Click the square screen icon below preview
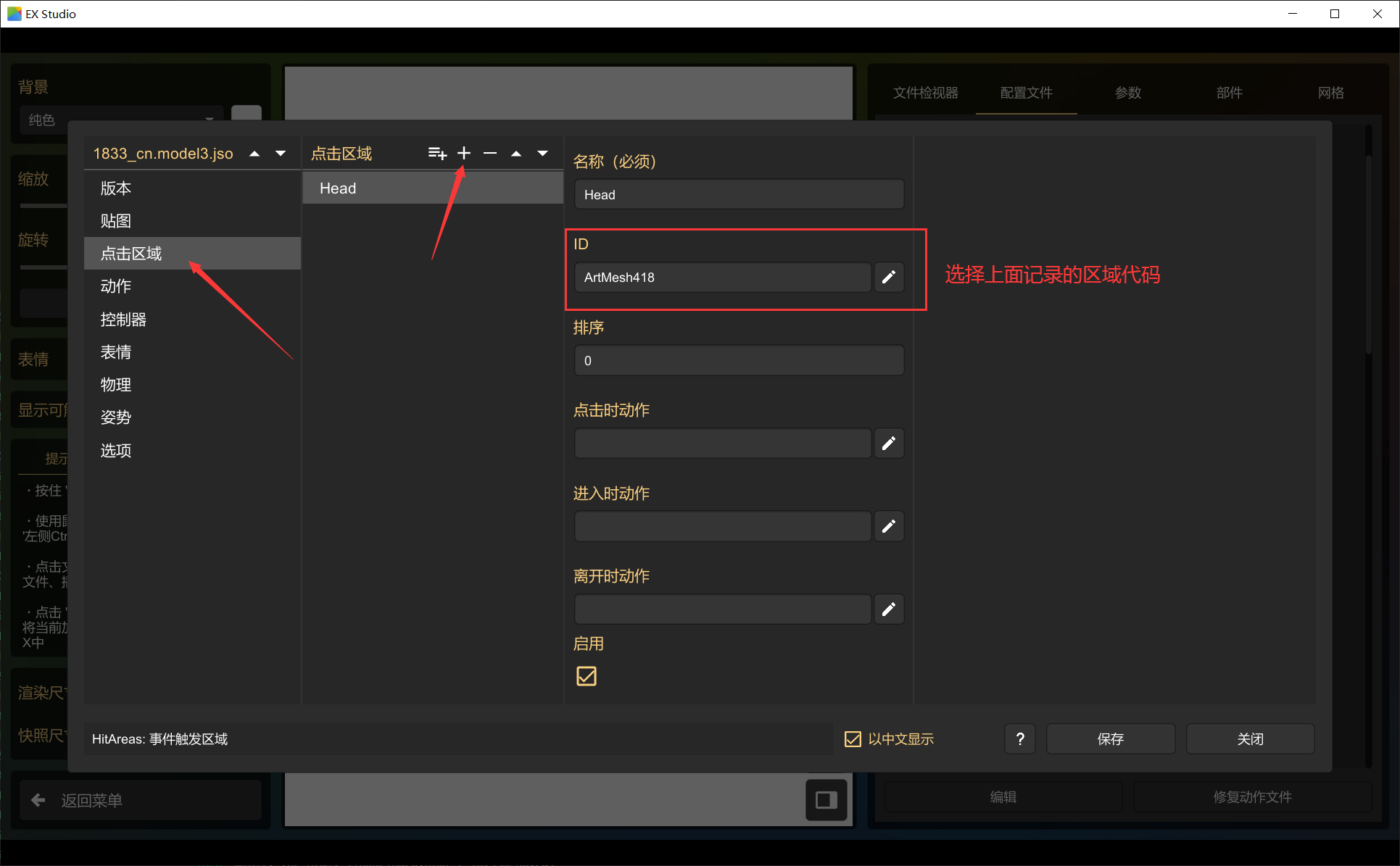Image resolution: width=1400 pixels, height=866 pixels. click(x=827, y=800)
